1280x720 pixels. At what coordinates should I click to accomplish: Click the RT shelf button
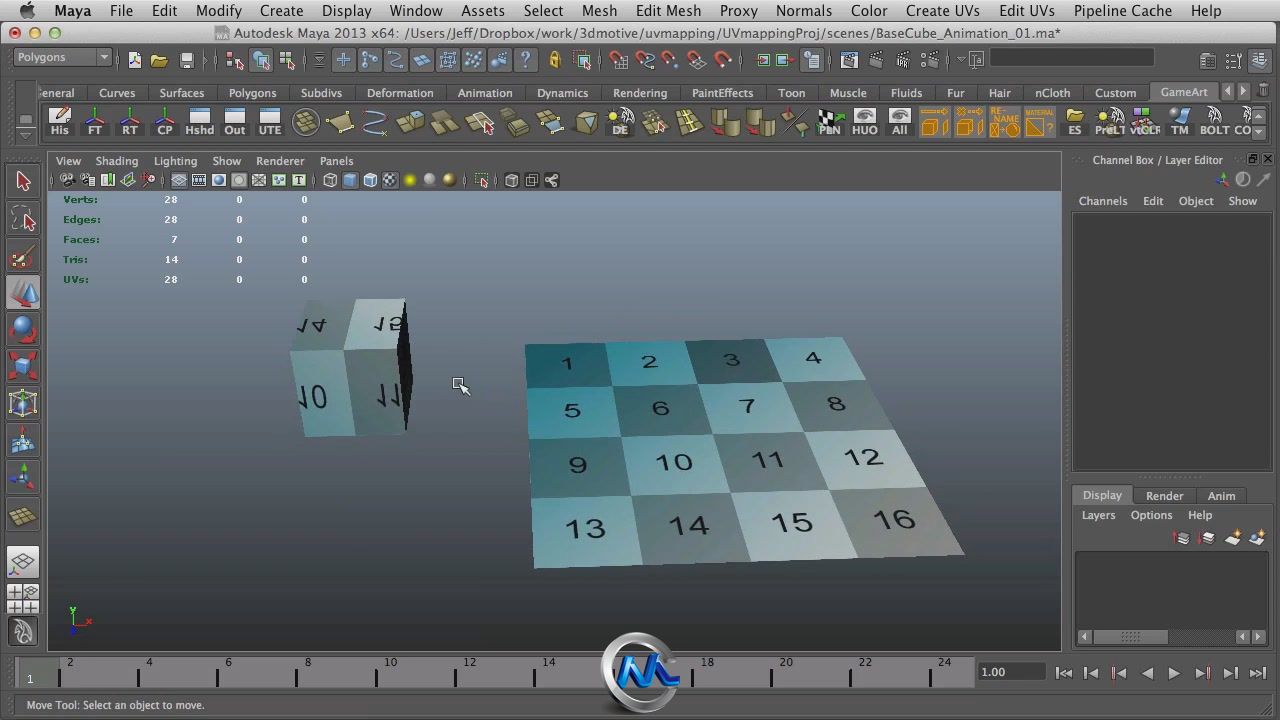[x=130, y=122]
